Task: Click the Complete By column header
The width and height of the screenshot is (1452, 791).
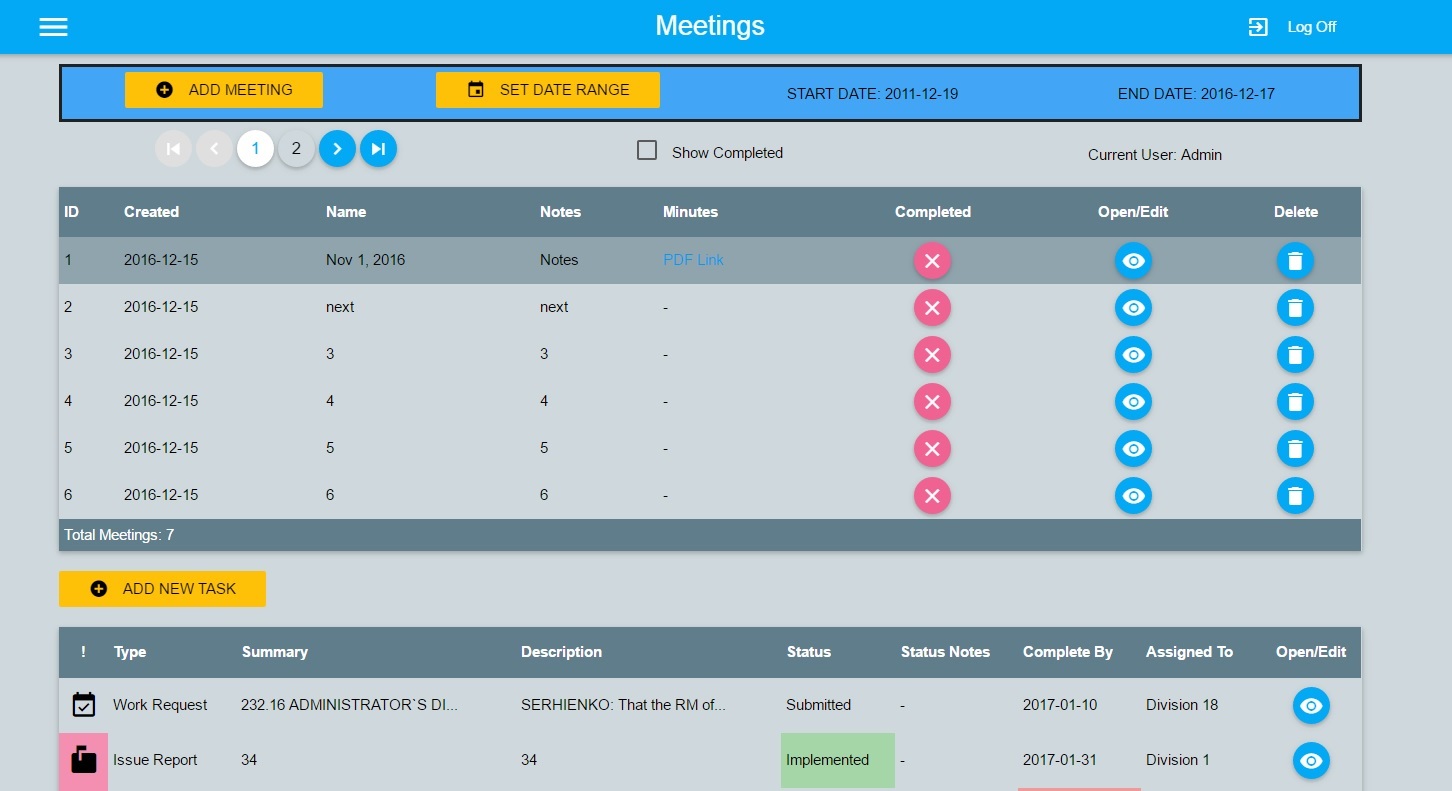Action: coord(1068,652)
